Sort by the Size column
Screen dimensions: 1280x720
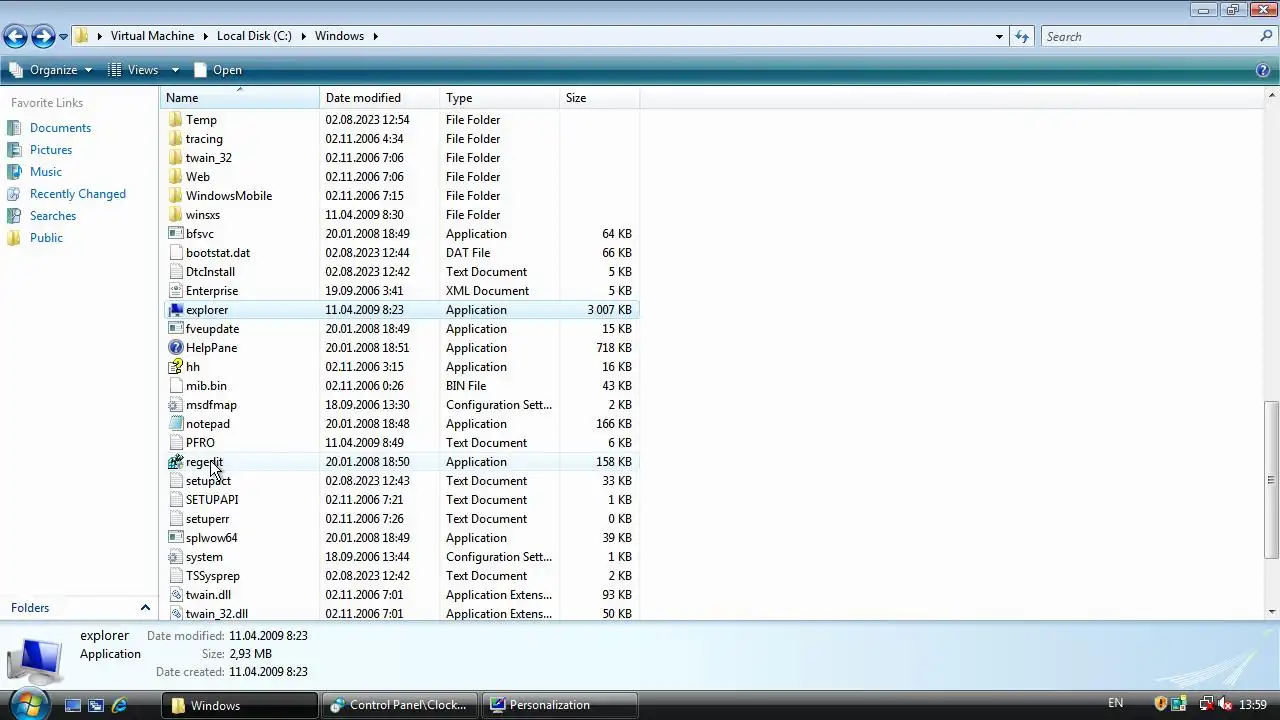[600, 98]
